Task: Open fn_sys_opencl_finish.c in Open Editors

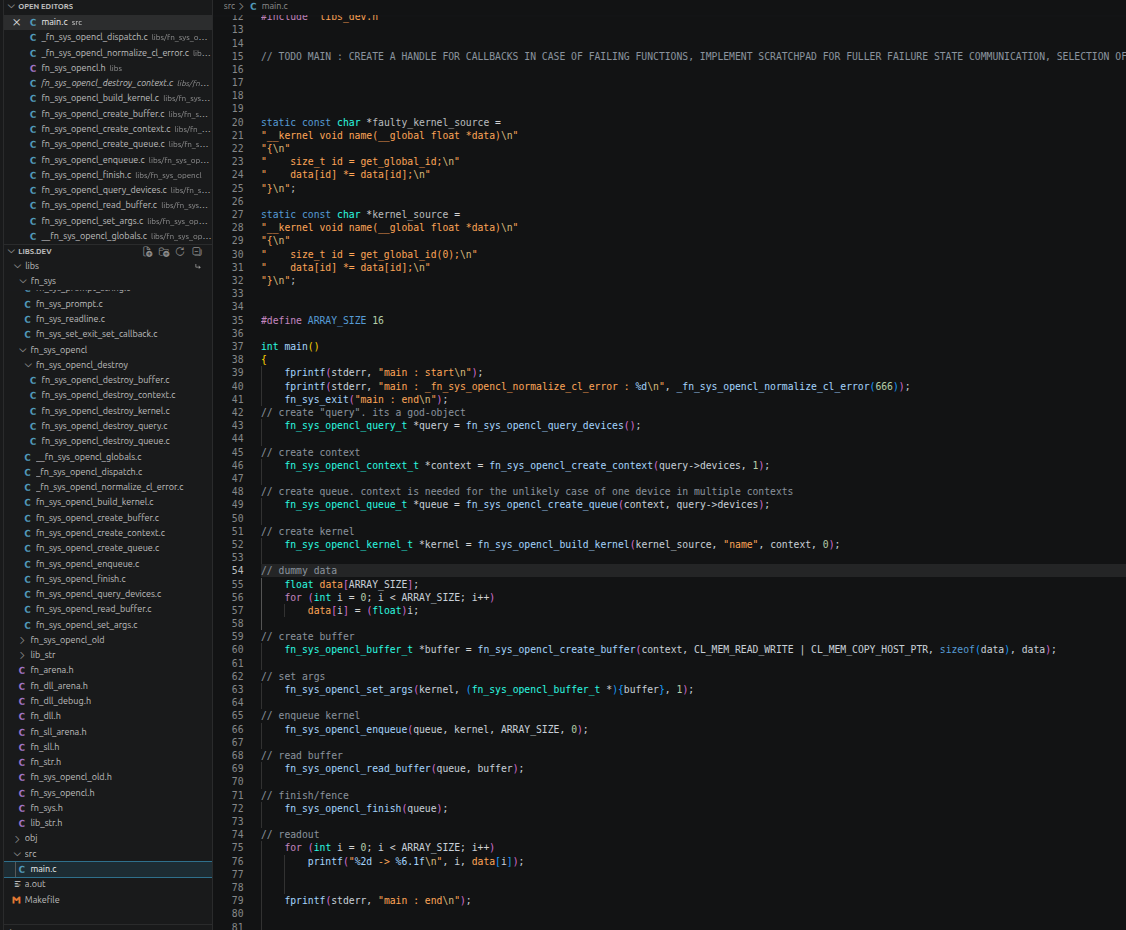Action: pos(108,175)
